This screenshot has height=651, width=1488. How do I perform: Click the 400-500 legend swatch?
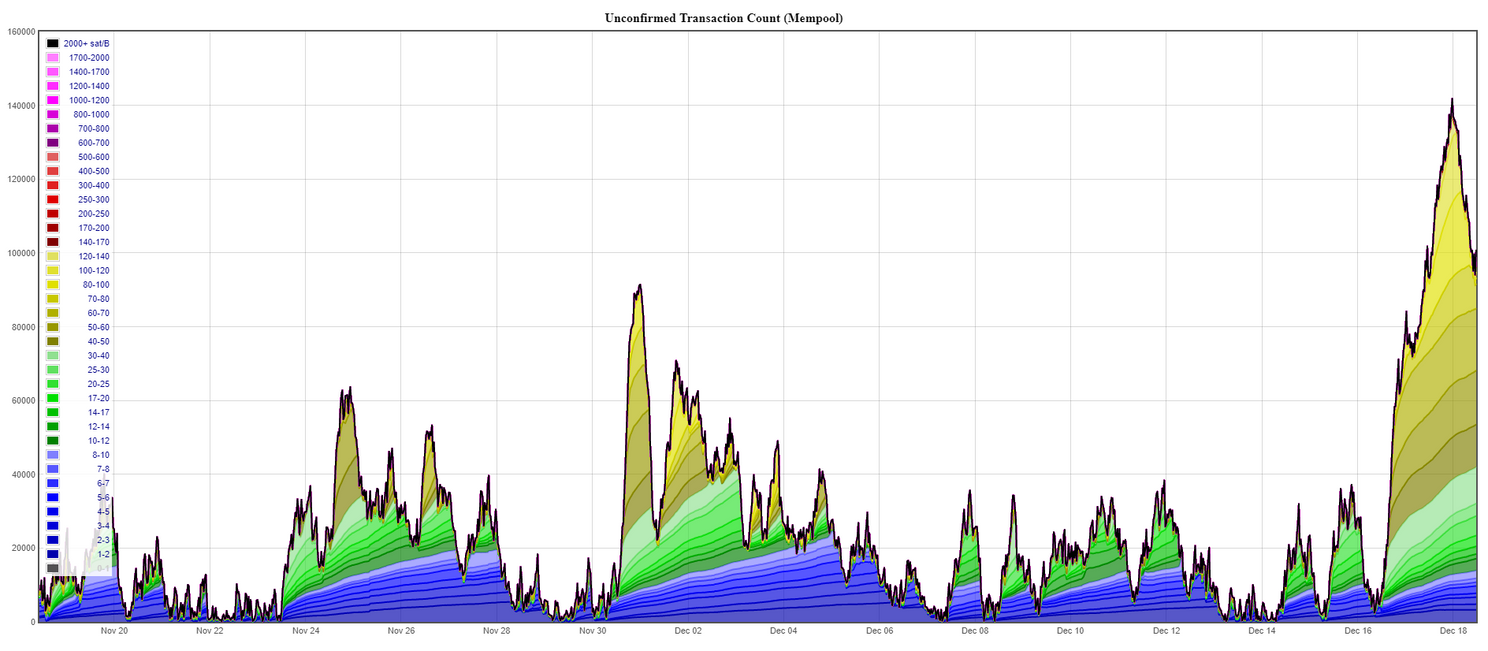point(53,171)
